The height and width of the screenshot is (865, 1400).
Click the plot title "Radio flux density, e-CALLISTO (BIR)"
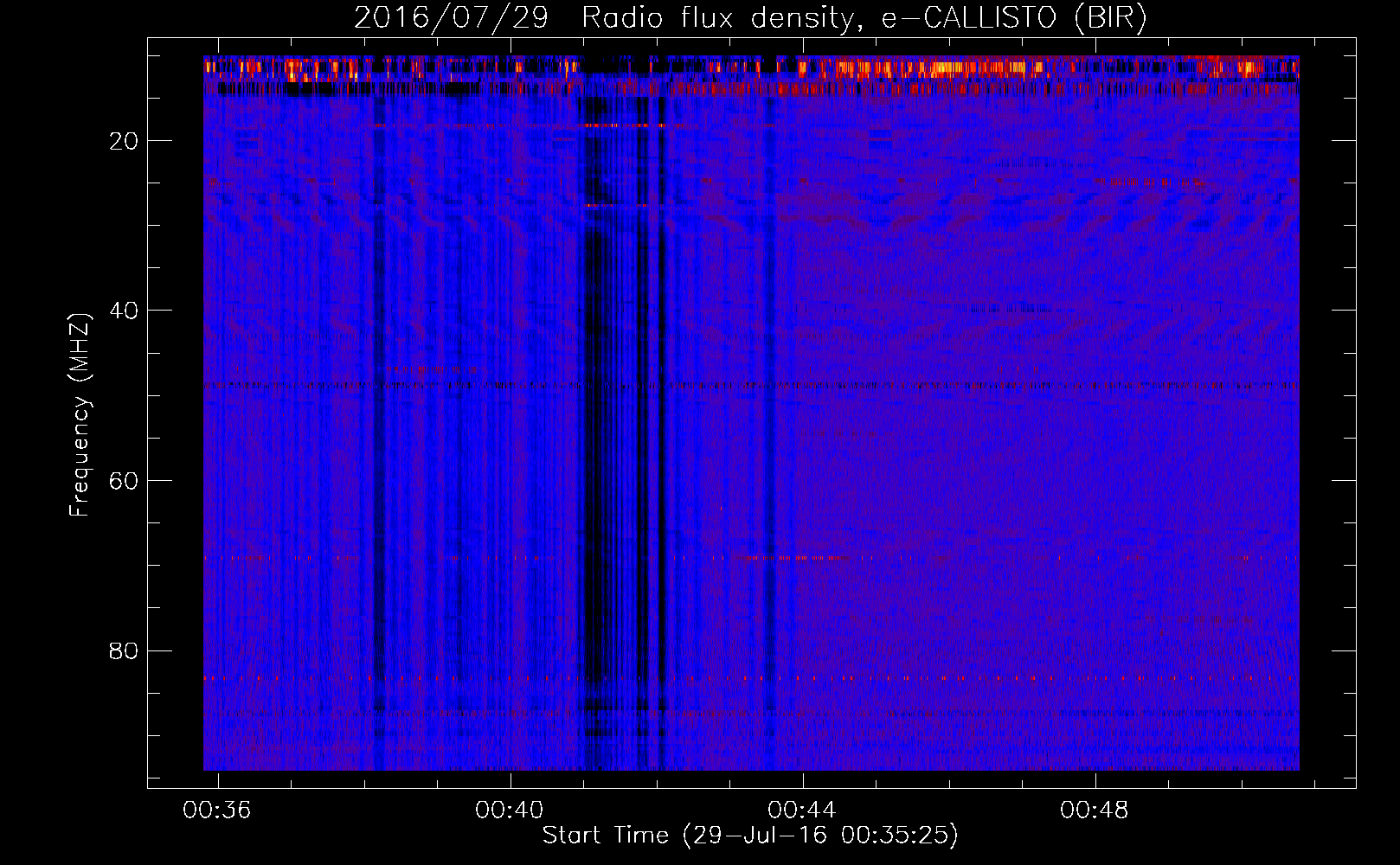[x=864, y=17]
